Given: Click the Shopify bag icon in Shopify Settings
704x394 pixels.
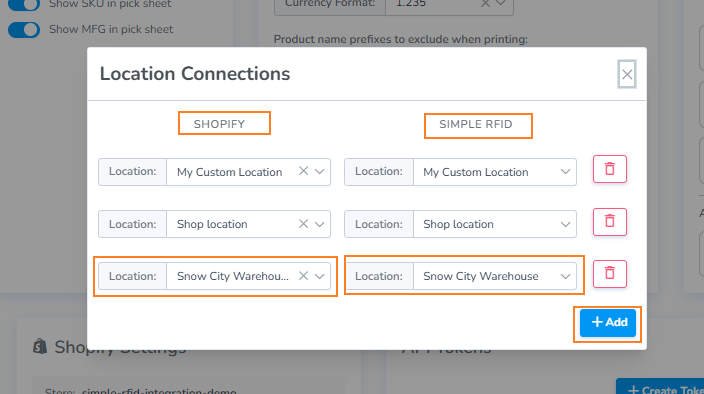Looking at the screenshot, I should (40, 346).
